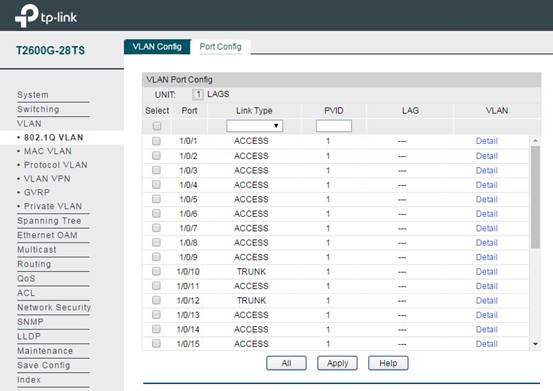Check the box for port 1/0/1
The width and height of the screenshot is (553, 391).
click(x=156, y=141)
